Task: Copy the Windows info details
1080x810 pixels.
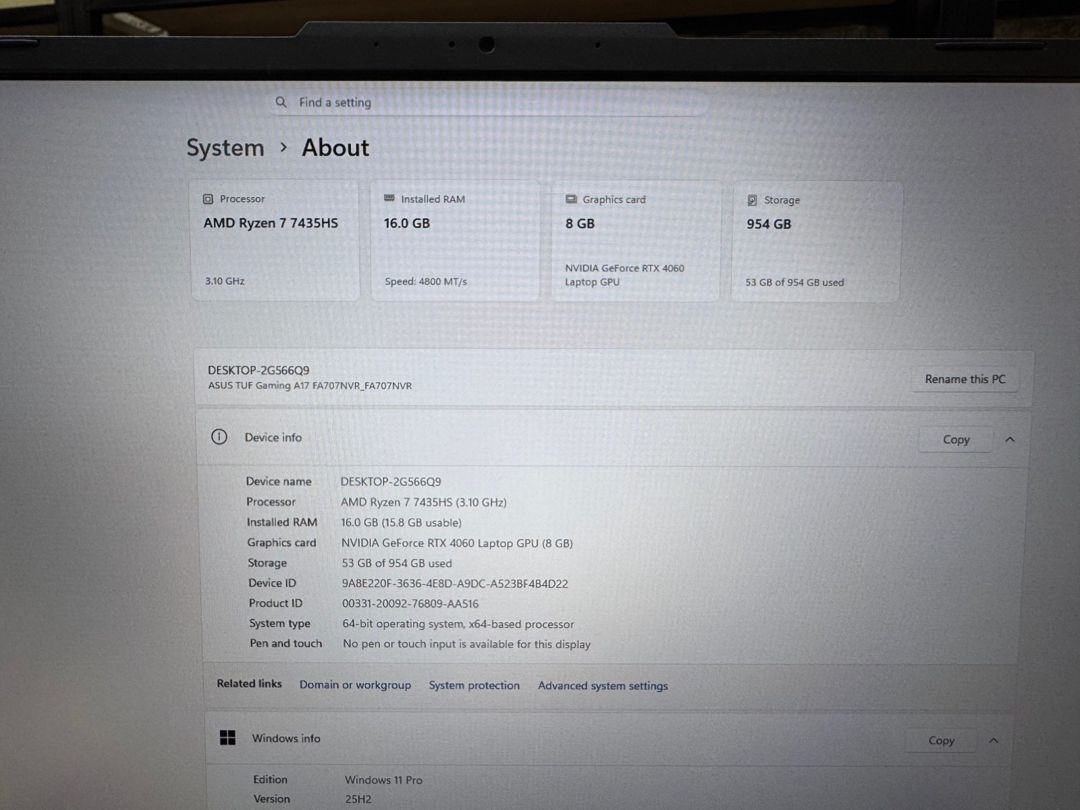Action: (x=941, y=740)
